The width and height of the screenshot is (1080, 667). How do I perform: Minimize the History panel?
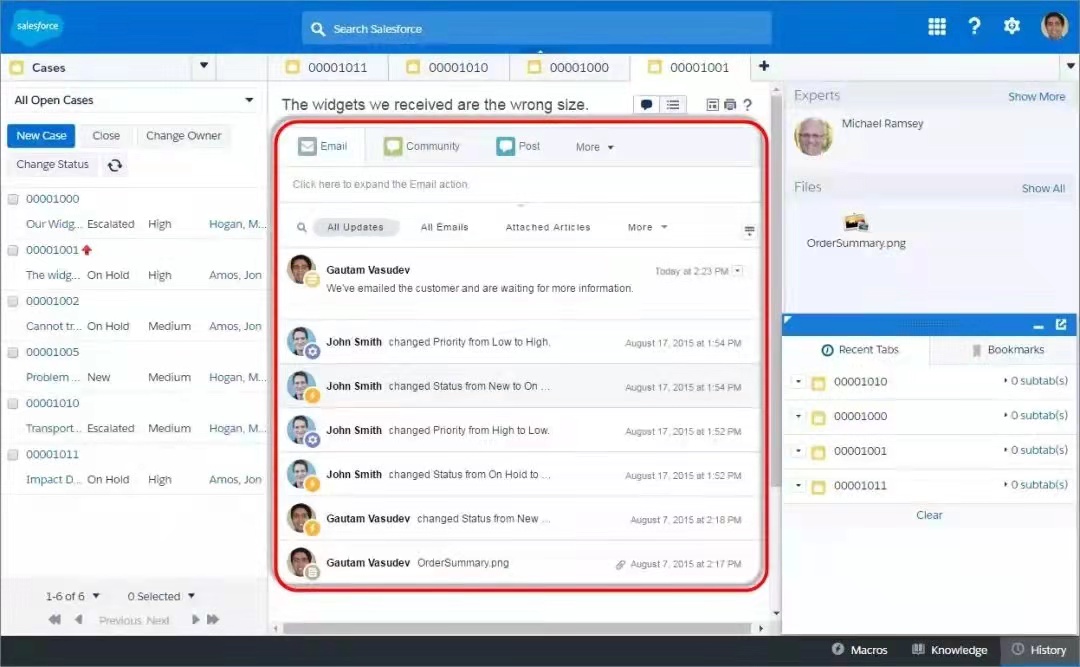pos(1039,326)
